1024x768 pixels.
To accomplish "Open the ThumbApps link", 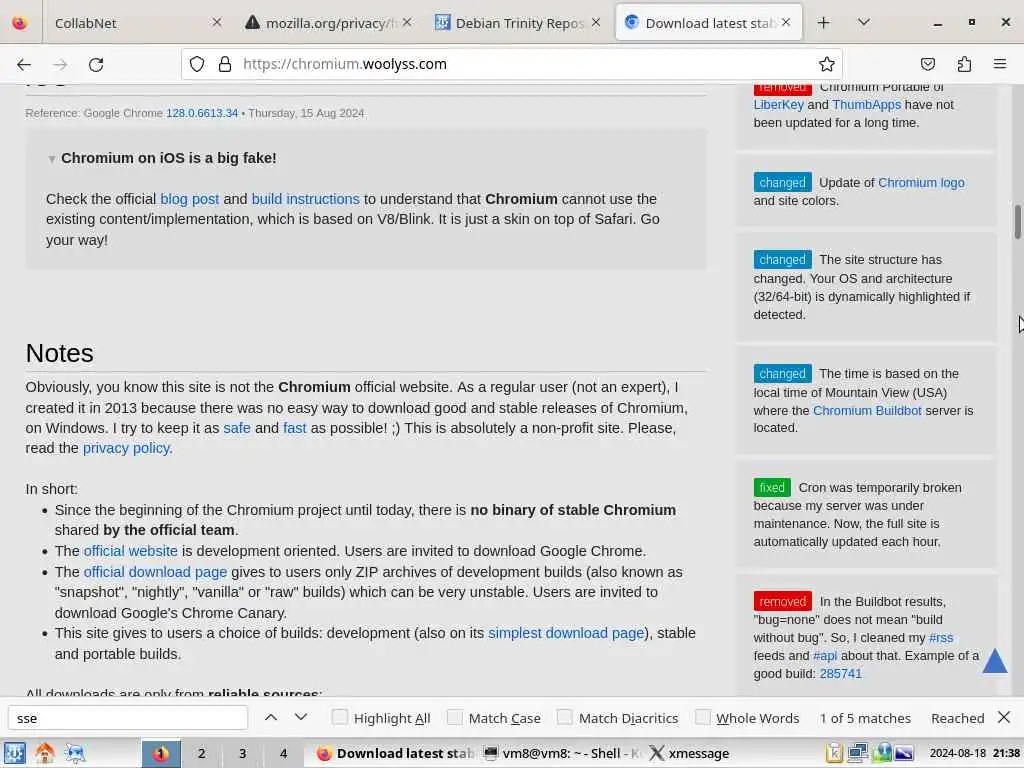I will (867, 104).
